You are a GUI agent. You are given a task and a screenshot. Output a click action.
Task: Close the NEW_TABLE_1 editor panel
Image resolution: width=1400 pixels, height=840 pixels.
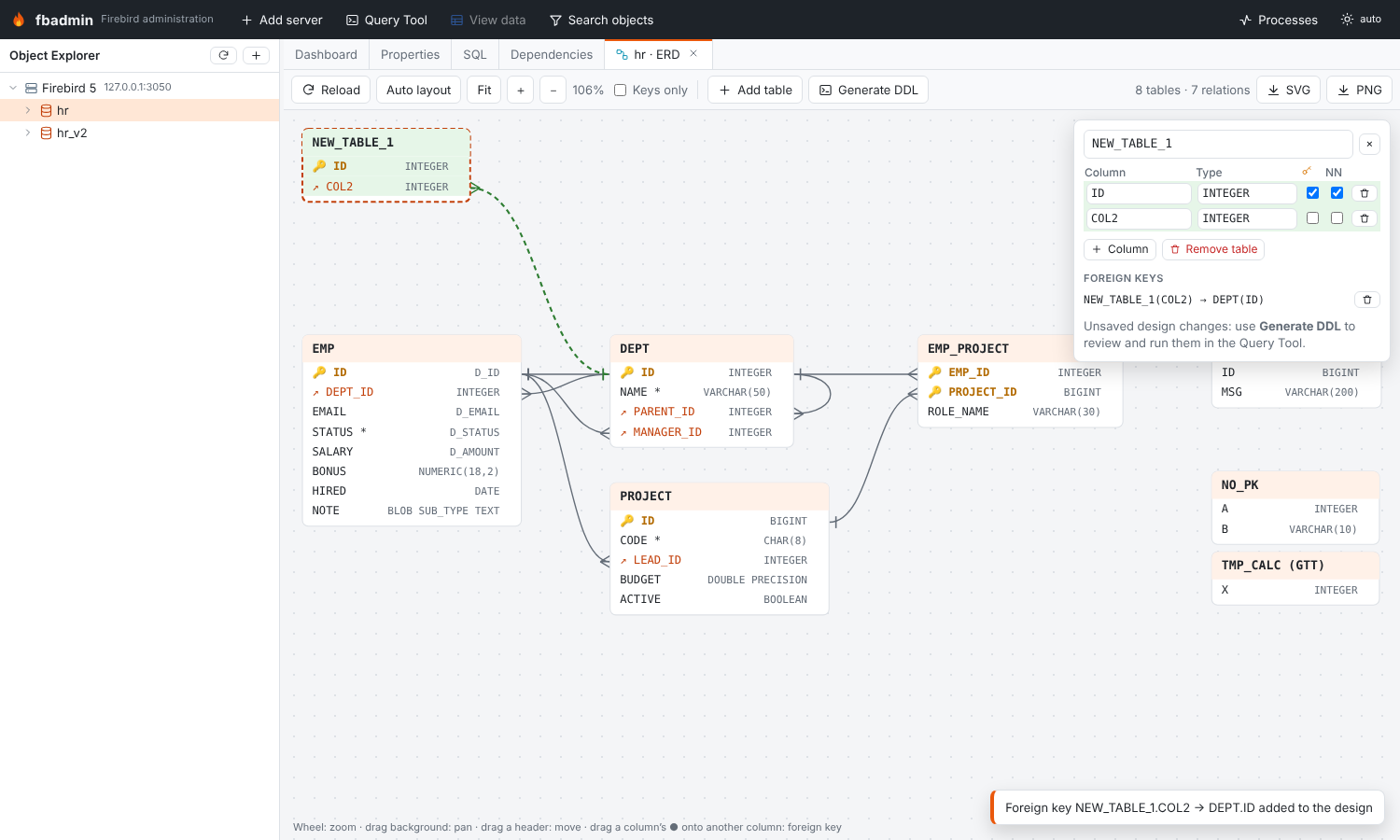(1369, 144)
